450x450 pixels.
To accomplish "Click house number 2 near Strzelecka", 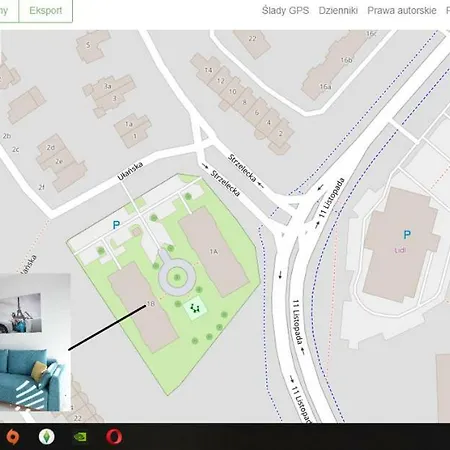I will [281, 133].
